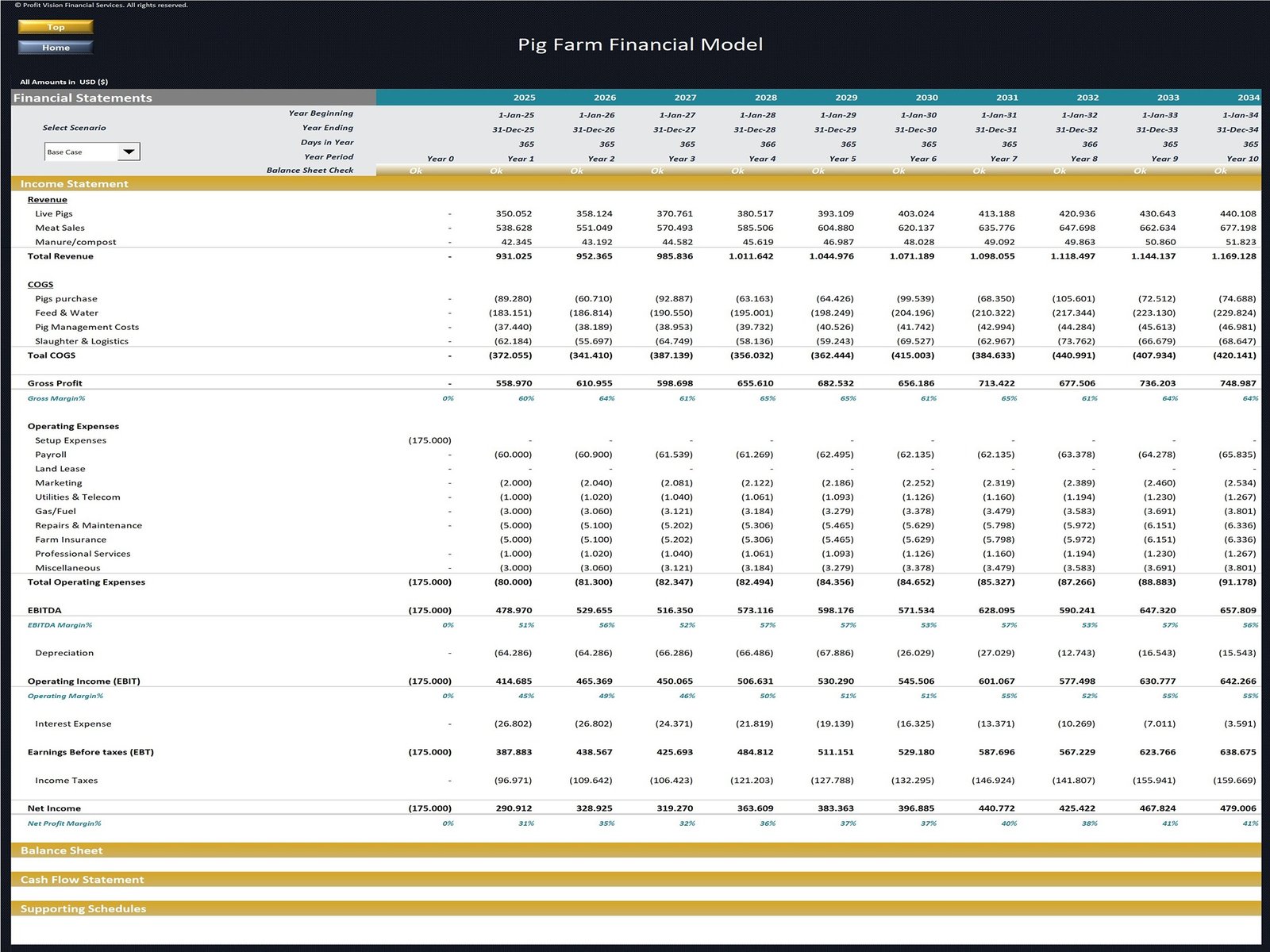Select the 2025 year column header
Image resolution: width=1270 pixels, height=952 pixels.
pyautogui.click(x=524, y=98)
